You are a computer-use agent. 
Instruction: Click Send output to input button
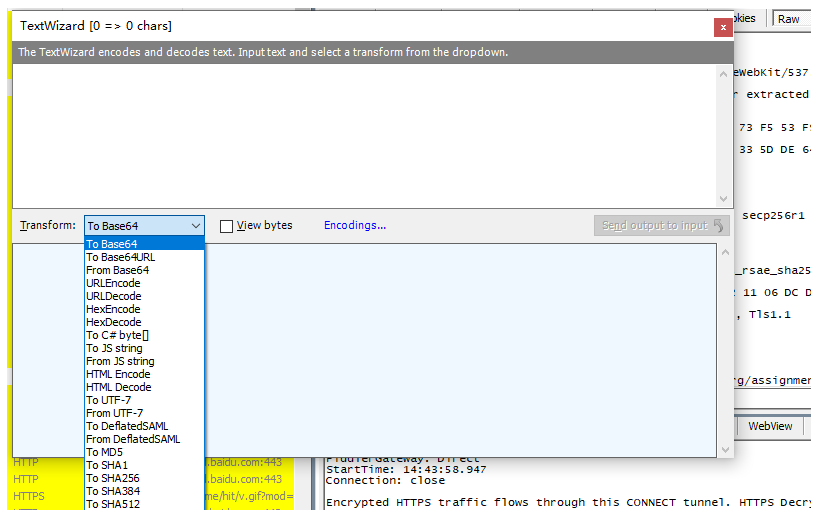click(x=661, y=225)
